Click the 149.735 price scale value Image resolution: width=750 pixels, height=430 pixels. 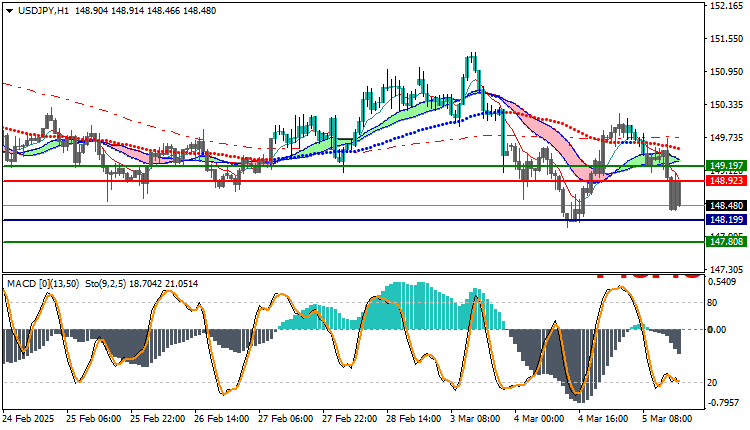[727, 138]
